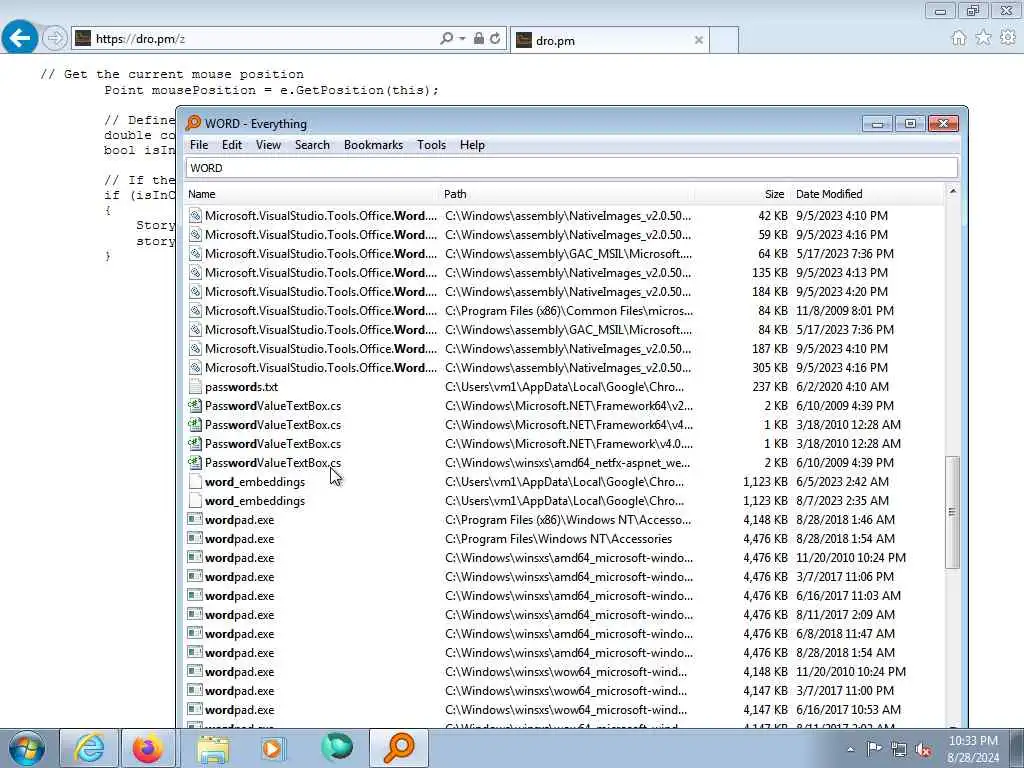Screen dimensions: 1024x768
Task: Click wordpad.exe icon dated 11/20/2010 10:24 PM amd64
Action: 195,558
